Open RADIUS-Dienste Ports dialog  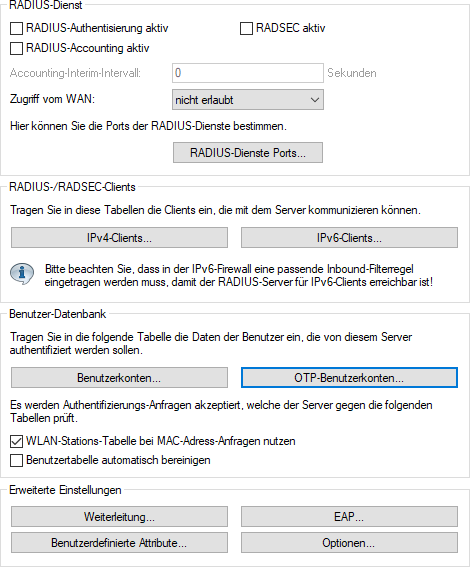pyautogui.click(x=248, y=153)
